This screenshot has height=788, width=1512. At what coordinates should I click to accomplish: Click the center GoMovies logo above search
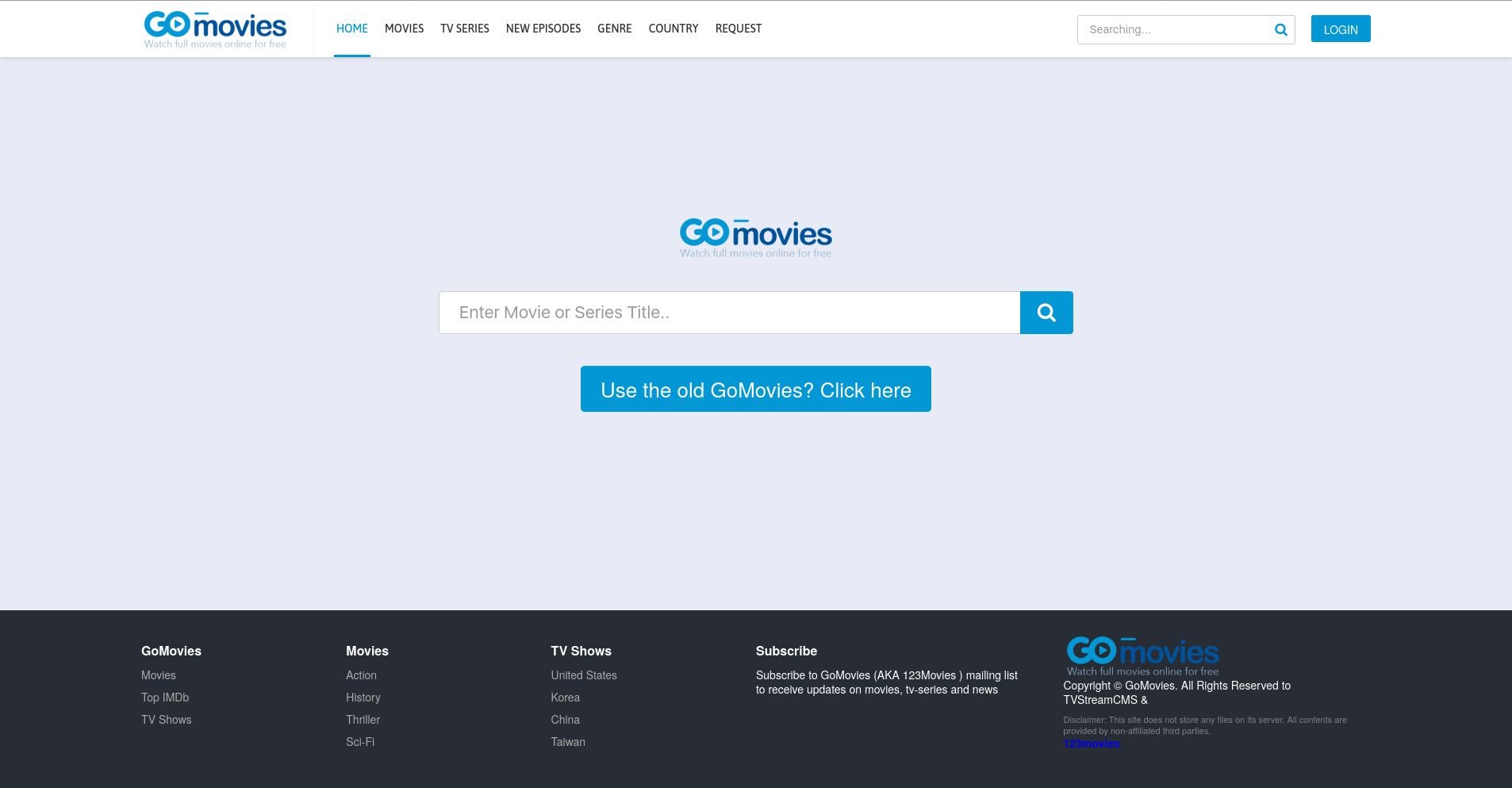click(x=756, y=238)
